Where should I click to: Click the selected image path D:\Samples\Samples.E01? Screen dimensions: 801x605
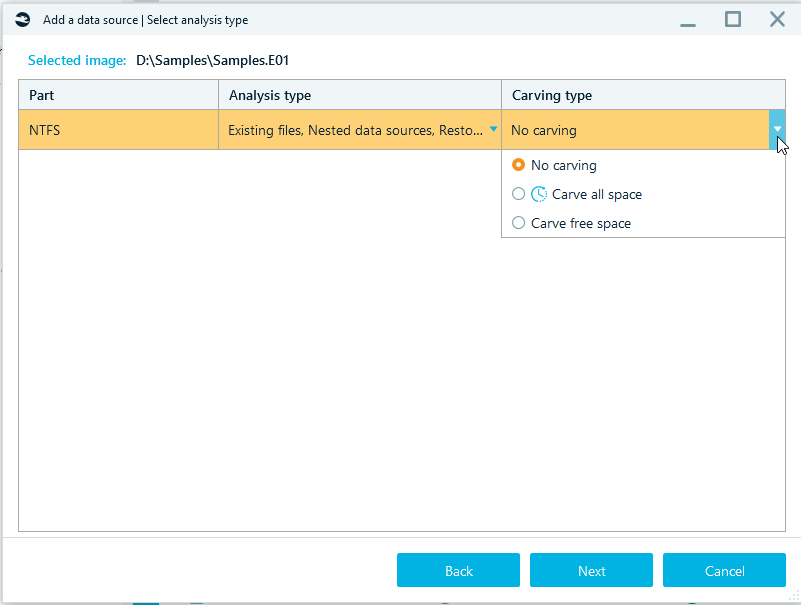[x=213, y=60]
